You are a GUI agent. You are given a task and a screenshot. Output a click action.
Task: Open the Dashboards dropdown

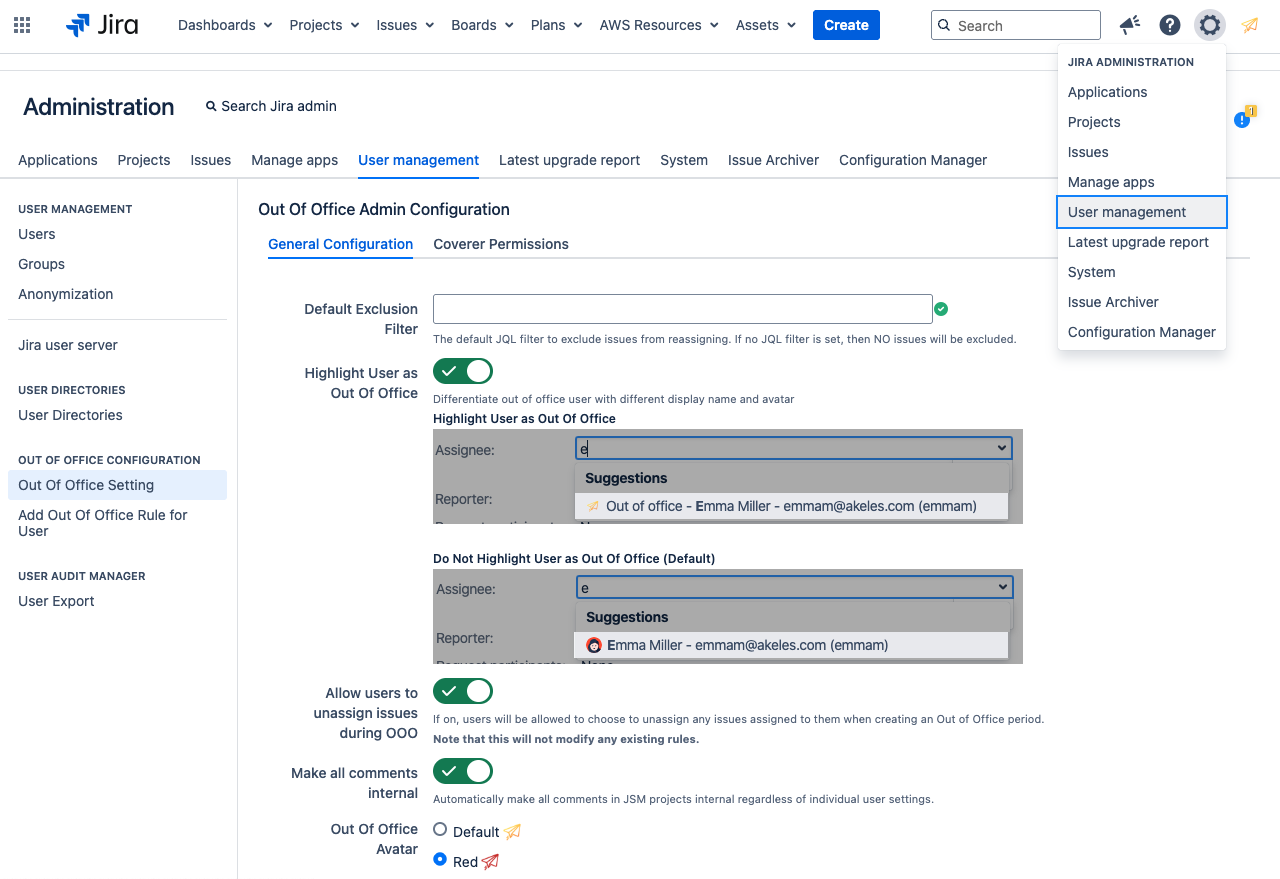[224, 24]
